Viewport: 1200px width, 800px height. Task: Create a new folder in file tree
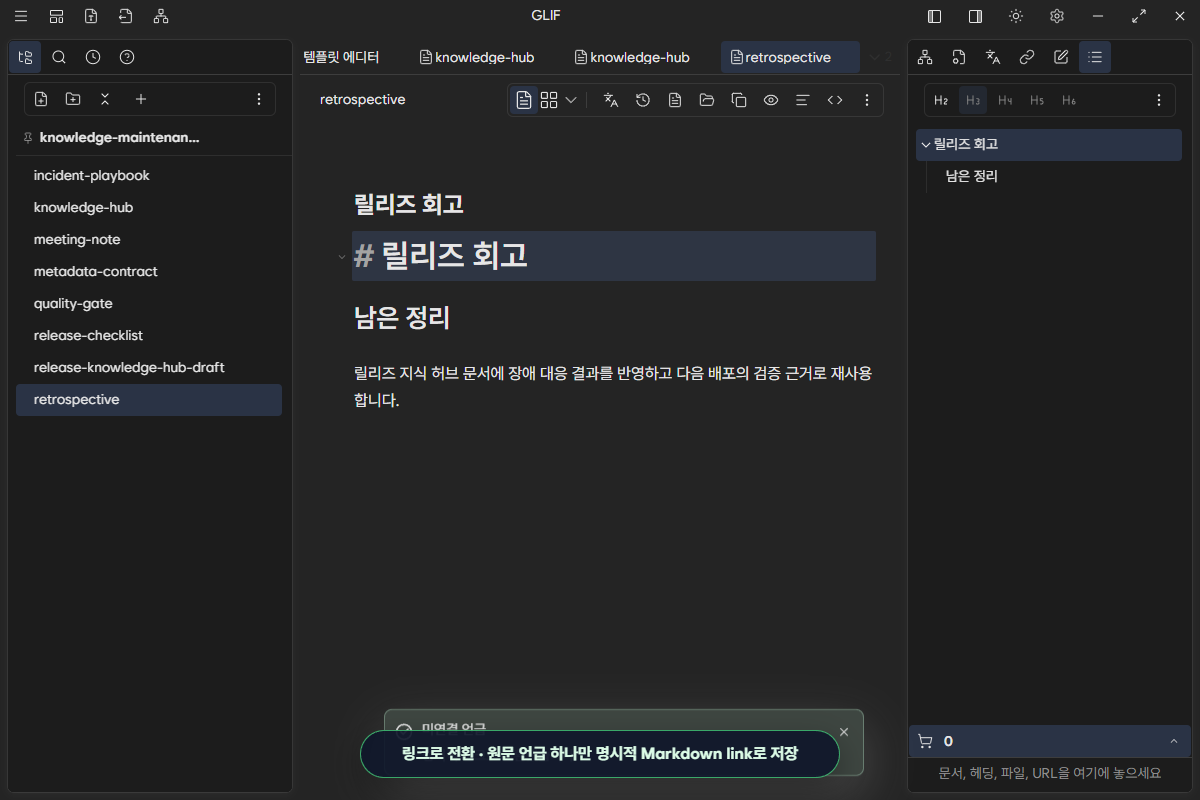click(x=73, y=99)
